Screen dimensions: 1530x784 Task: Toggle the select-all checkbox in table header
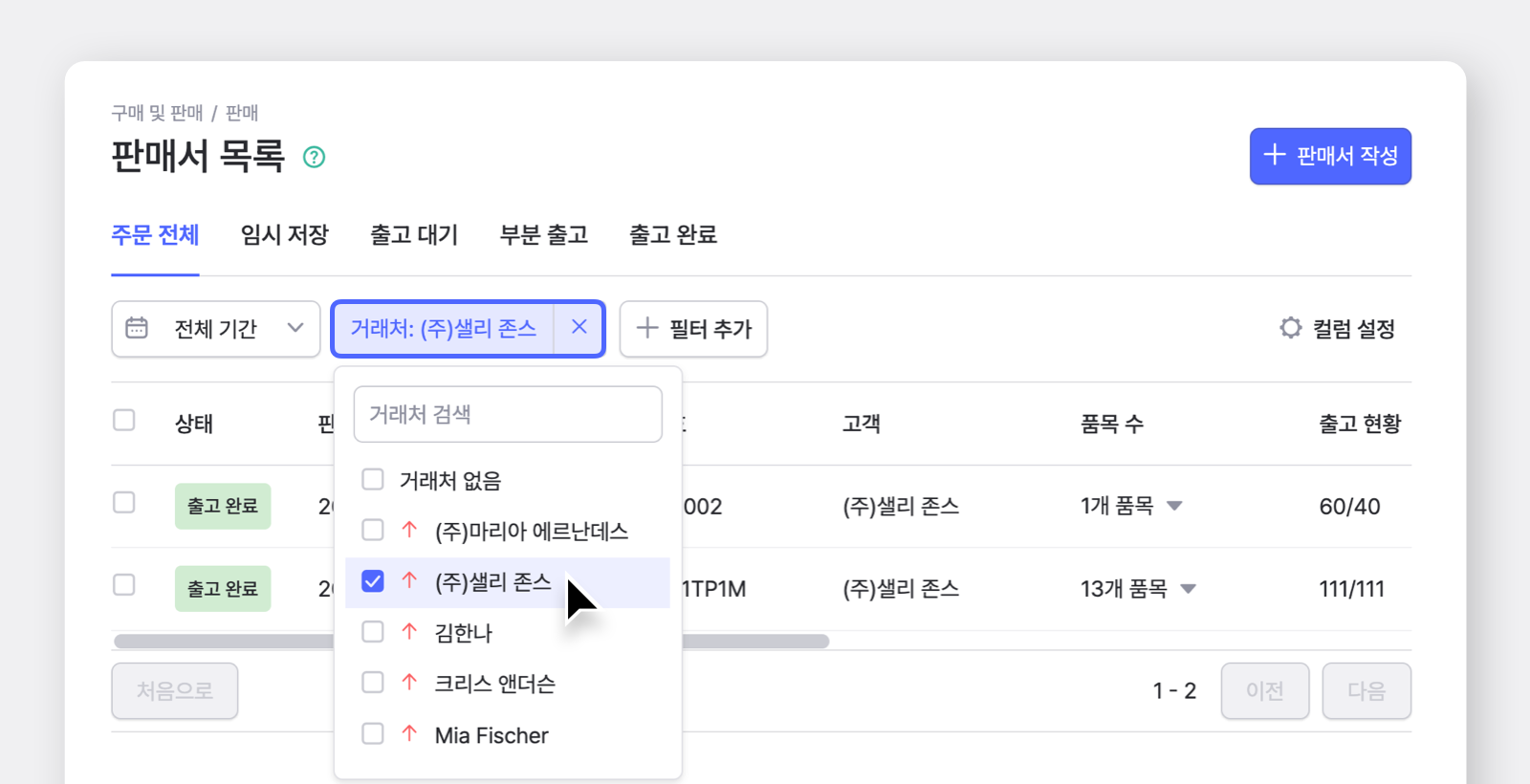124,420
